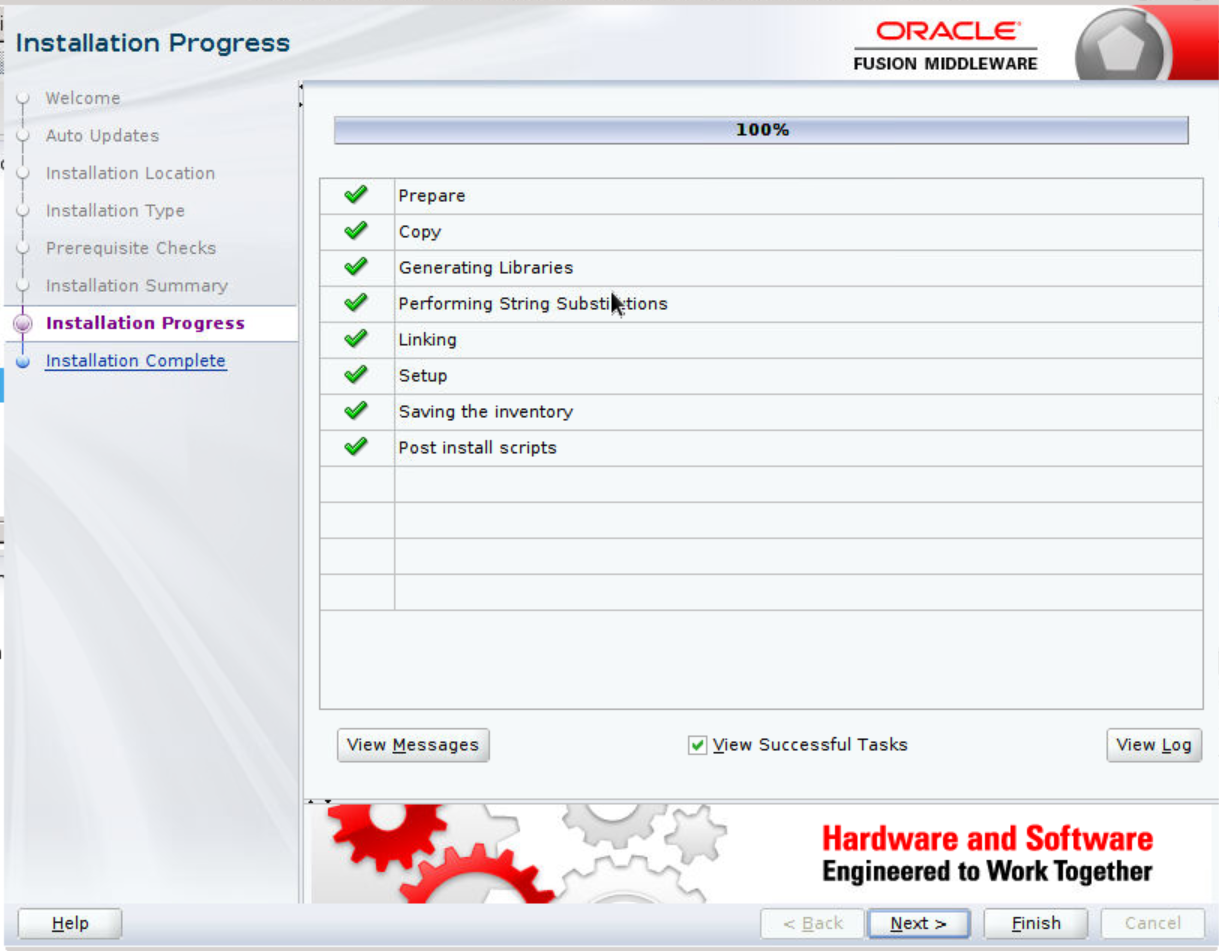Screen dimensions: 1219x951
Task: Select the Welcome step in navigation
Action: (x=83, y=98)
